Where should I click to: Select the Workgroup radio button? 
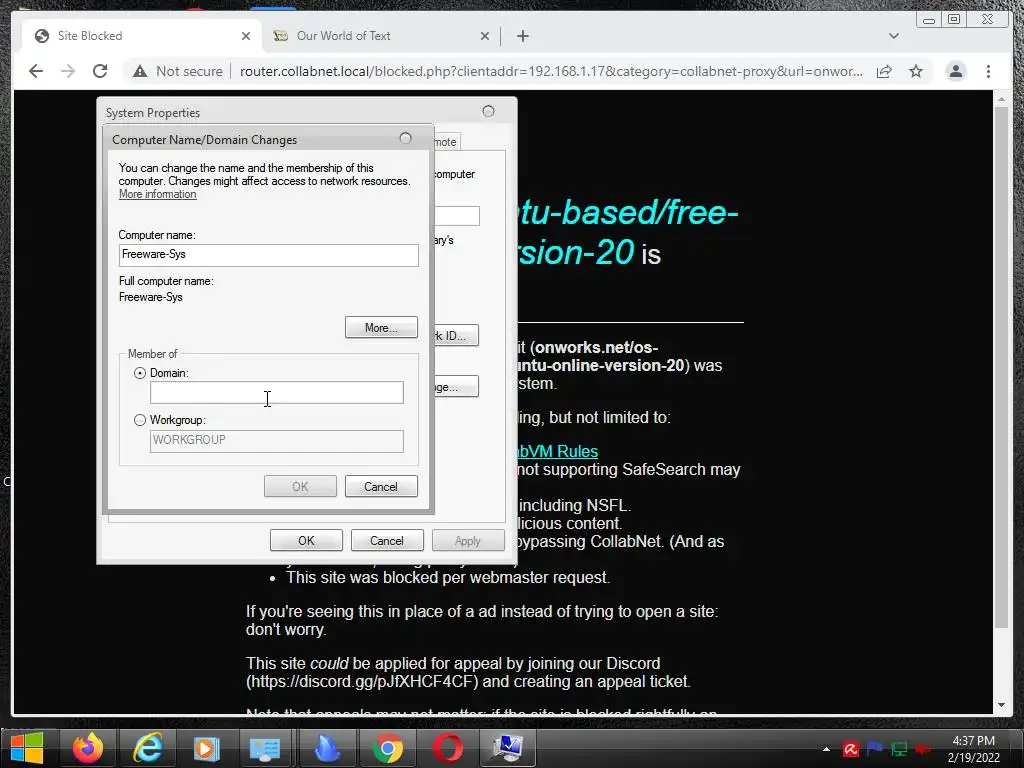click(140, 420)
